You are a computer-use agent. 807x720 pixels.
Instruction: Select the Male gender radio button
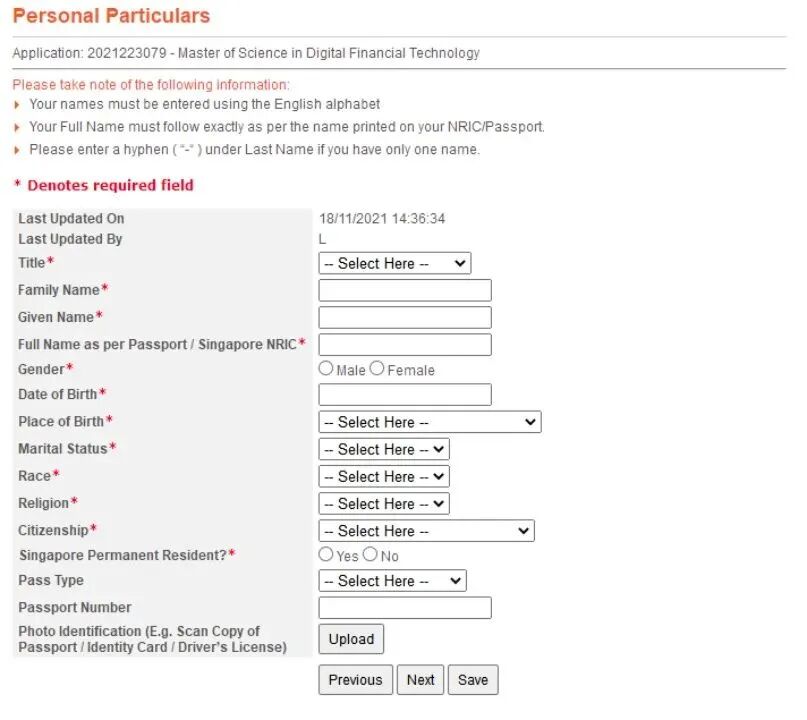tap(326, 369)
